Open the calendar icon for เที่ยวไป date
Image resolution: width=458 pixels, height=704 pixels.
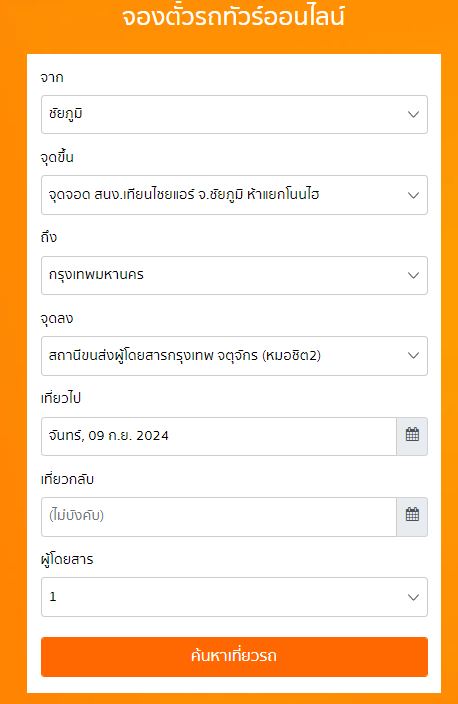(x=412, y=436)
